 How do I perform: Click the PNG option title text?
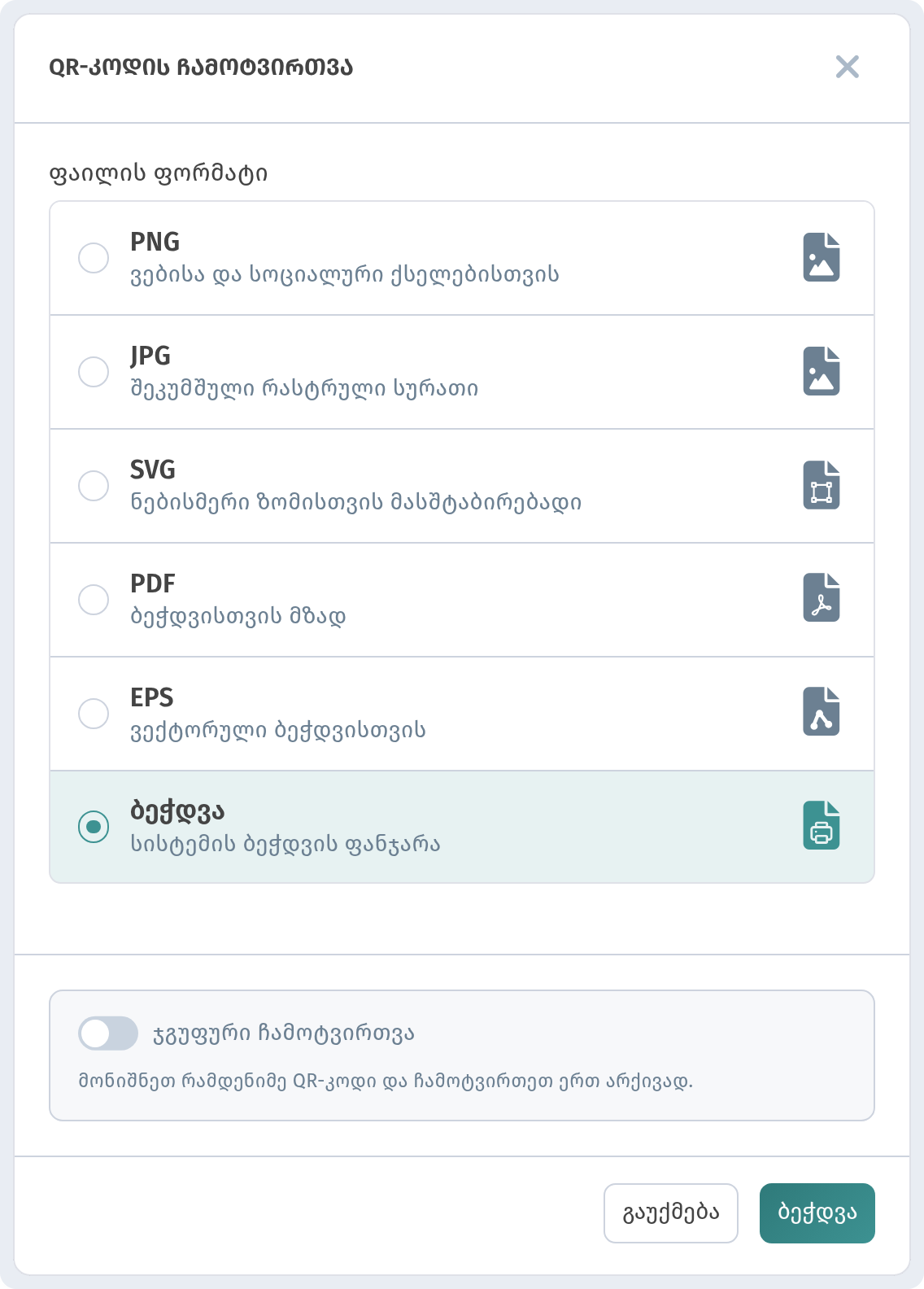[155, 242]
